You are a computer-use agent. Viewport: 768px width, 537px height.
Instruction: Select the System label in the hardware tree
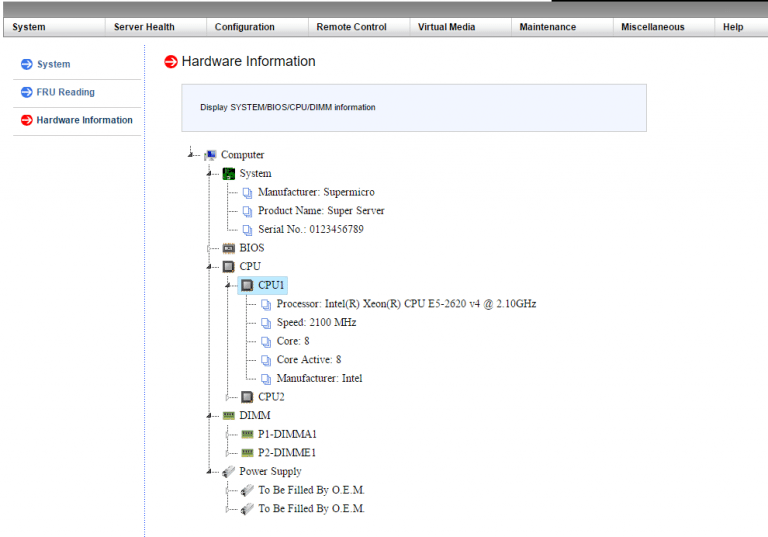255,173
